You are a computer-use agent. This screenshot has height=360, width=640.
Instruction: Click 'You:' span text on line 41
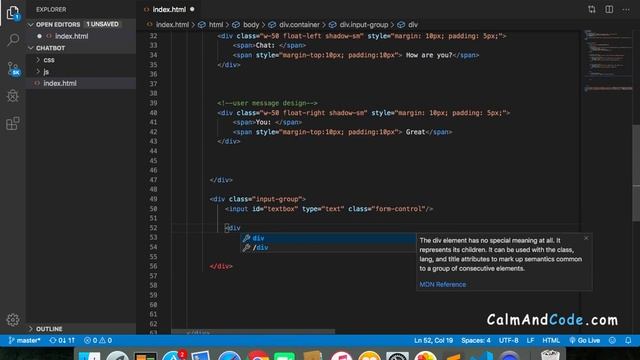263,122
